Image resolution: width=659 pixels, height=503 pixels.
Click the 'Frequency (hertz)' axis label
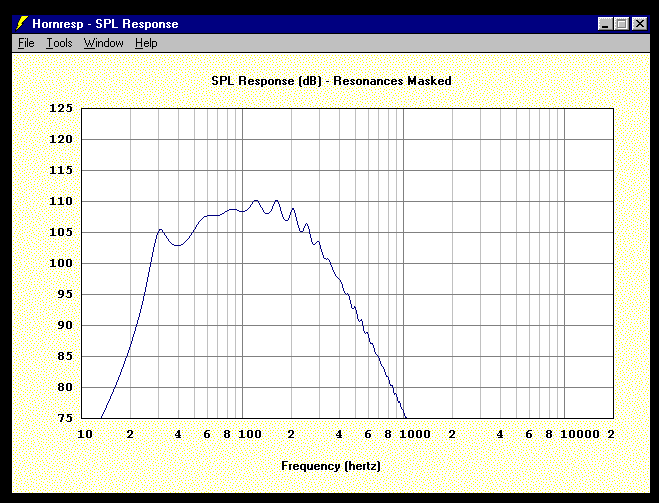pos(331,466)
